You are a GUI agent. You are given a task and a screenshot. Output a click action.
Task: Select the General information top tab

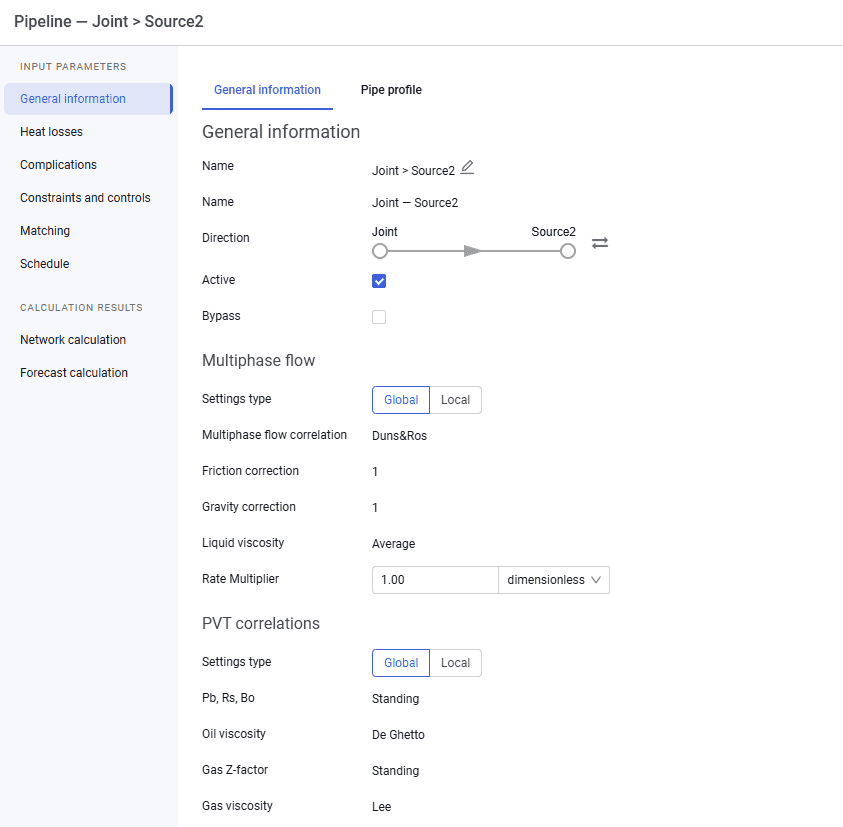[267, 90]
